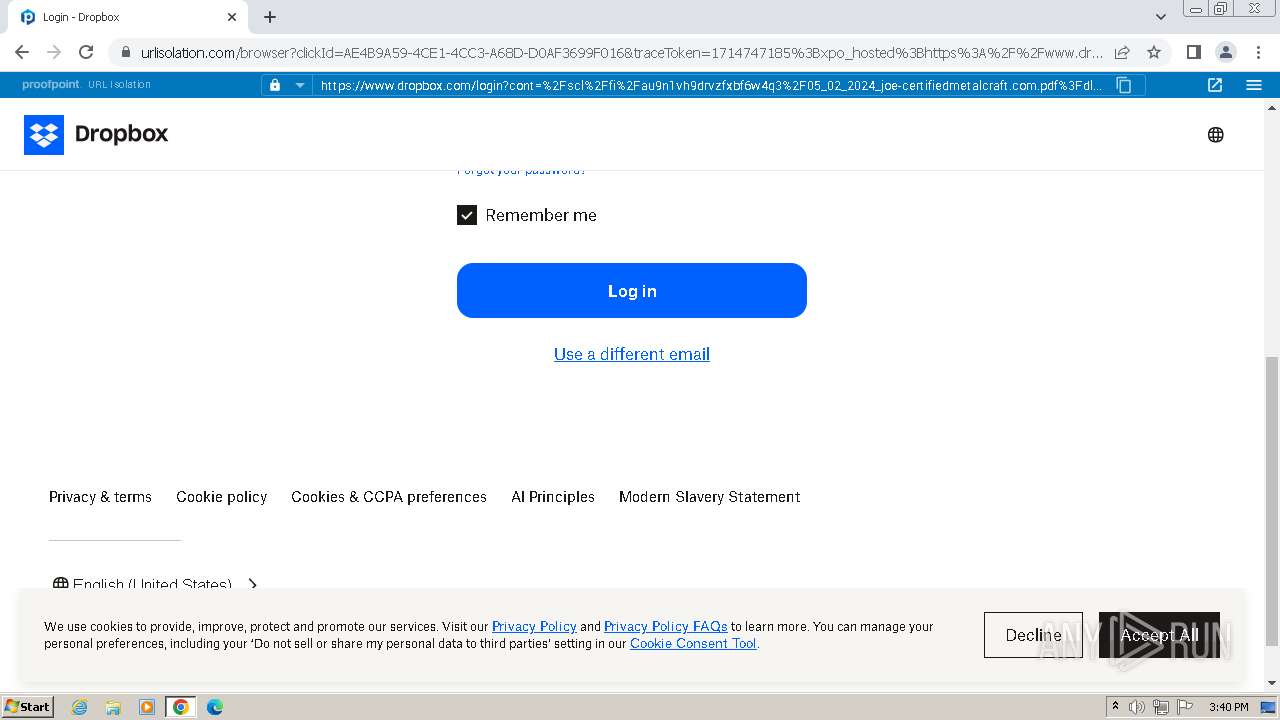Open Chrome three-dot menu
This screenshot has width=1280, height=720.
point(1258,52)
